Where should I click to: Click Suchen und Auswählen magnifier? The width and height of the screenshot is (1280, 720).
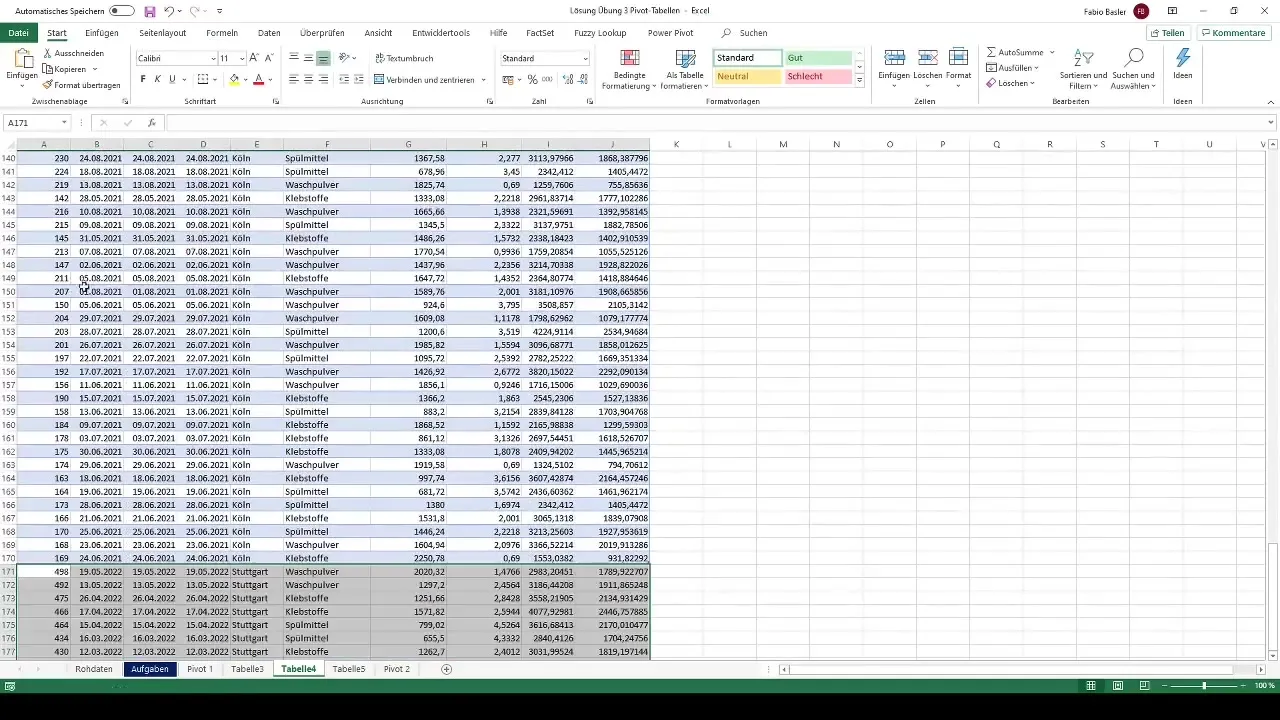(1133, 58)
